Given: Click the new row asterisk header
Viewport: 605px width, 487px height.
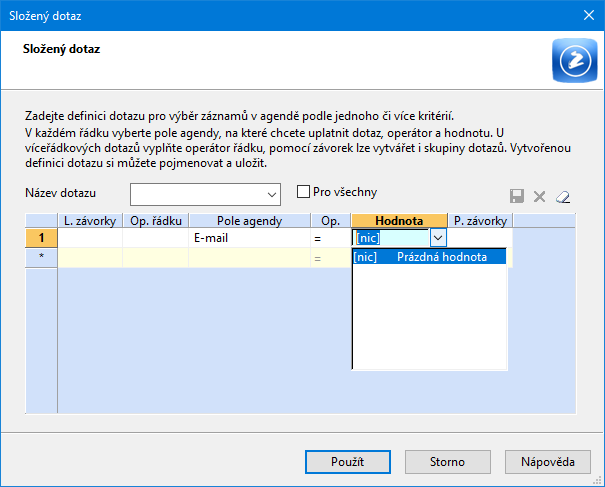Looking at the screenshot, I should (41, 257).
